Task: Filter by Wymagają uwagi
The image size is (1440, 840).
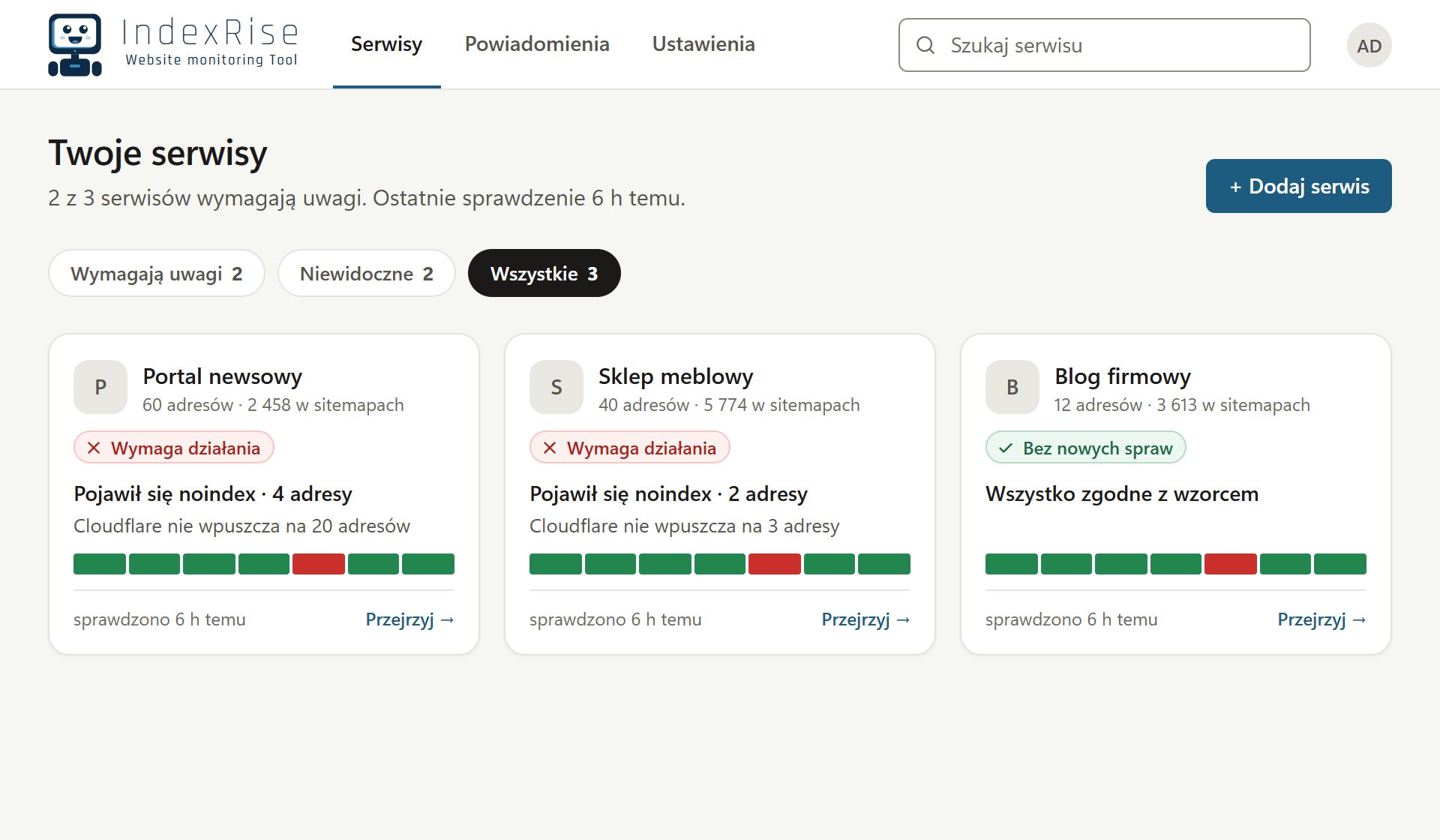Action: [157, 273]
